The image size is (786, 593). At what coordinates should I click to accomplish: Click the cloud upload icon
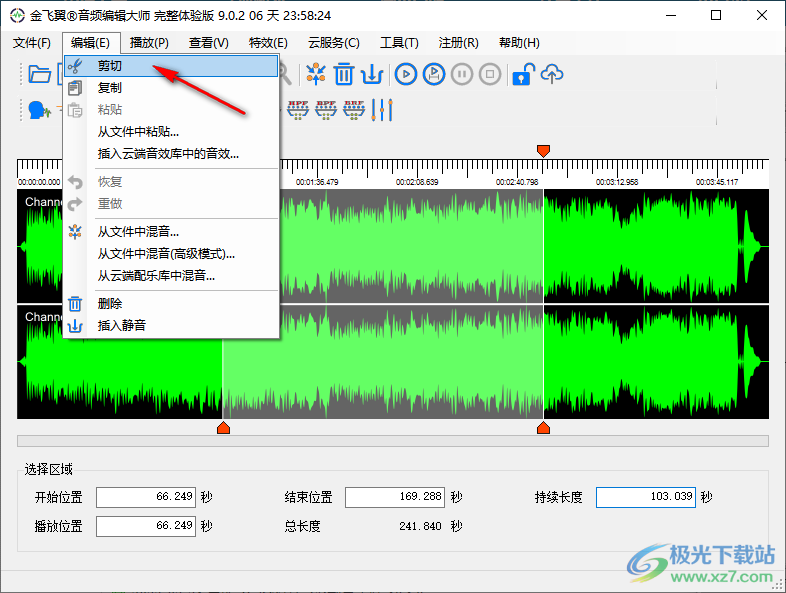pyautogui.click(x=552, y=74)
